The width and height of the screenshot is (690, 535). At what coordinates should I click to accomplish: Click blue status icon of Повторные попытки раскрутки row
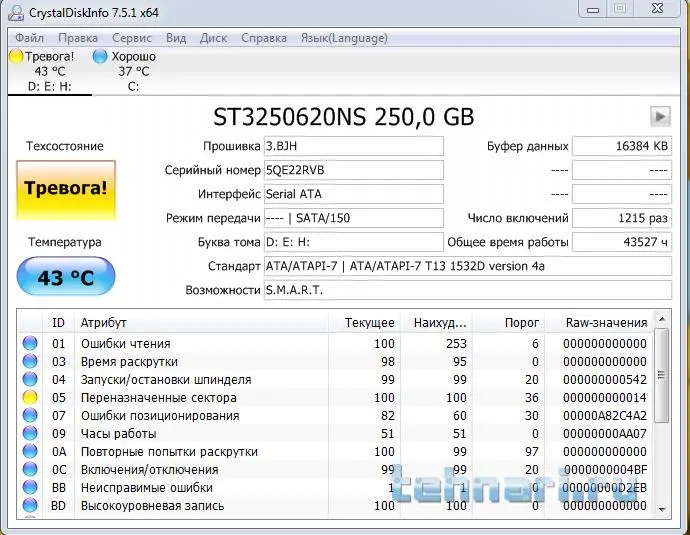coord(30,451)
